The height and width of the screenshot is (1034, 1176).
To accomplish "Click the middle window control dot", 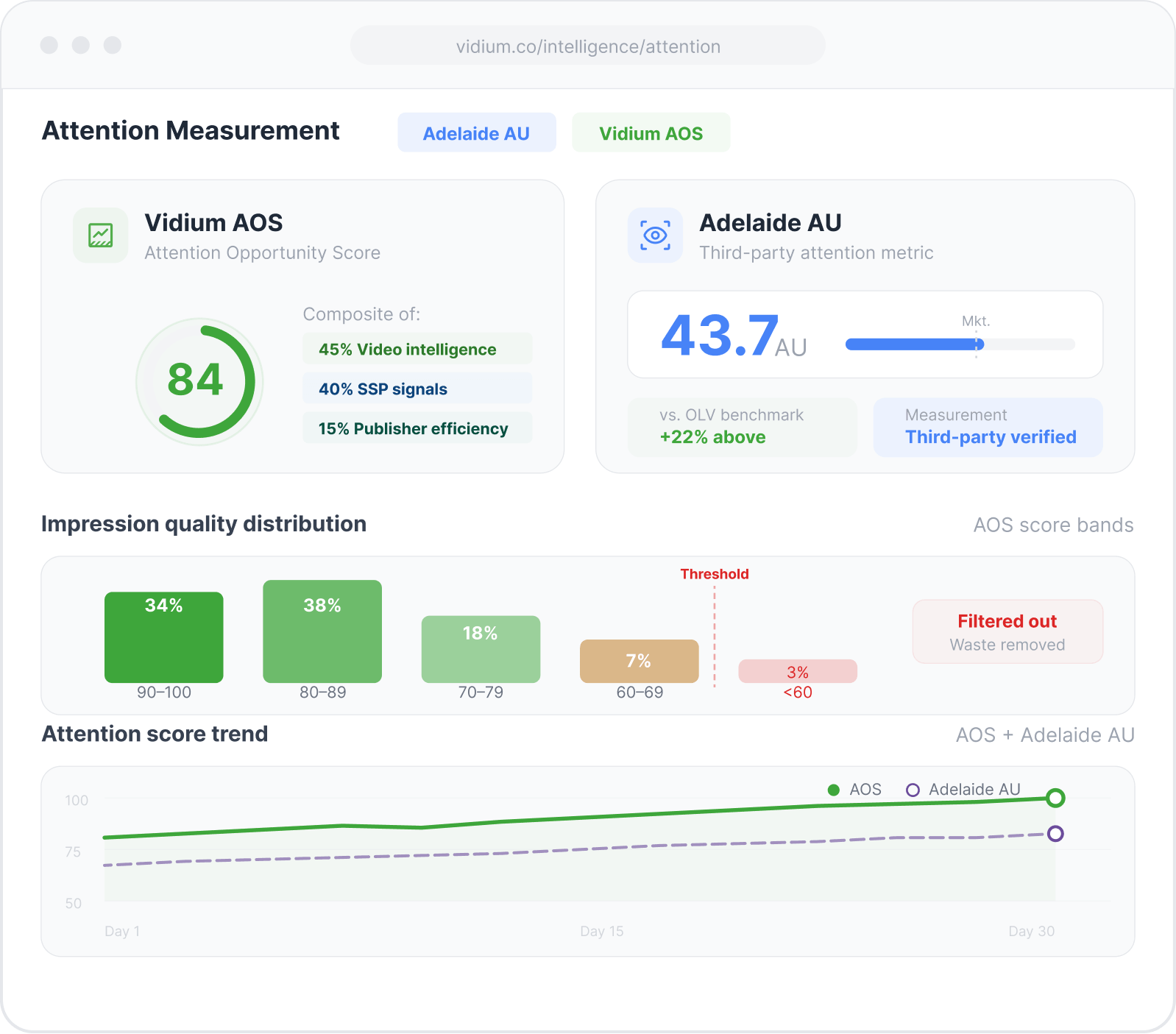I will pyautogui.click(x=81, y=45).
